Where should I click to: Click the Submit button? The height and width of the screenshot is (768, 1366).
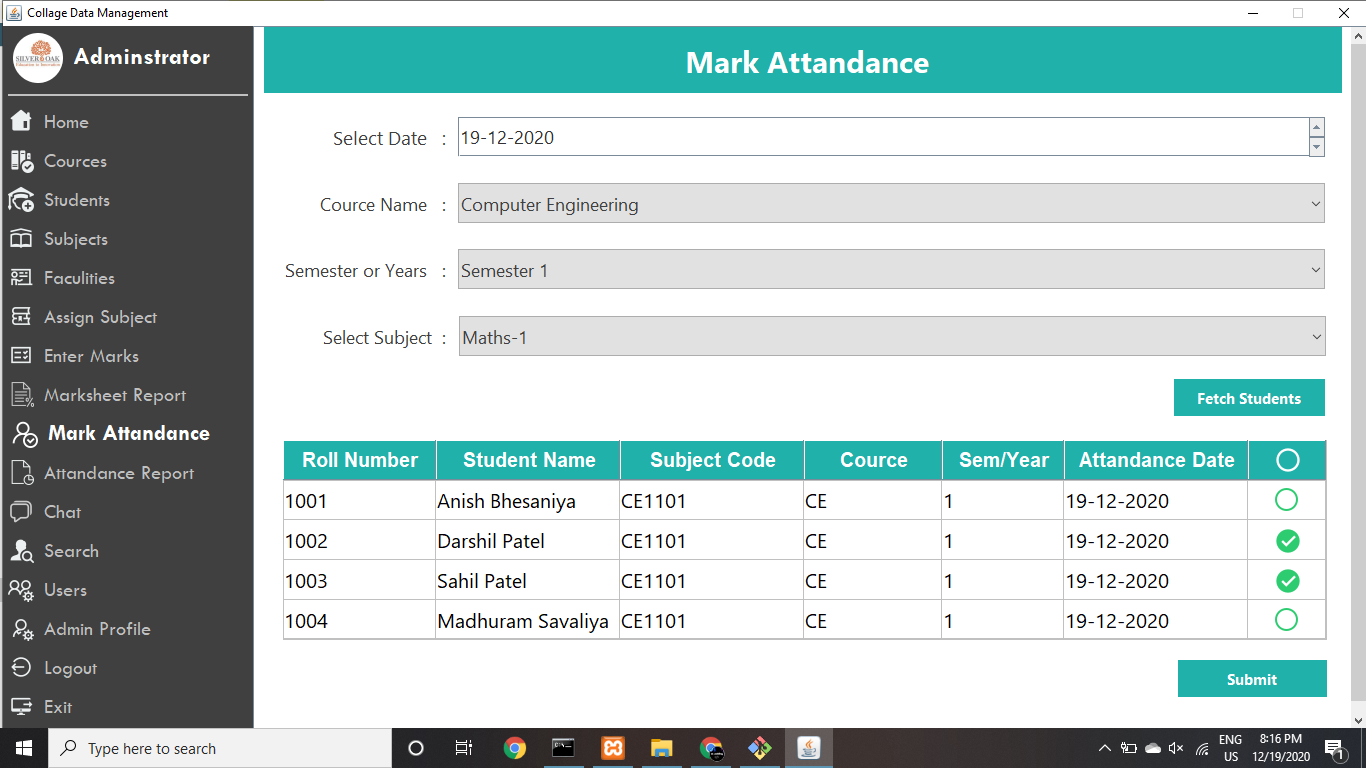(x=1252, y=679)
